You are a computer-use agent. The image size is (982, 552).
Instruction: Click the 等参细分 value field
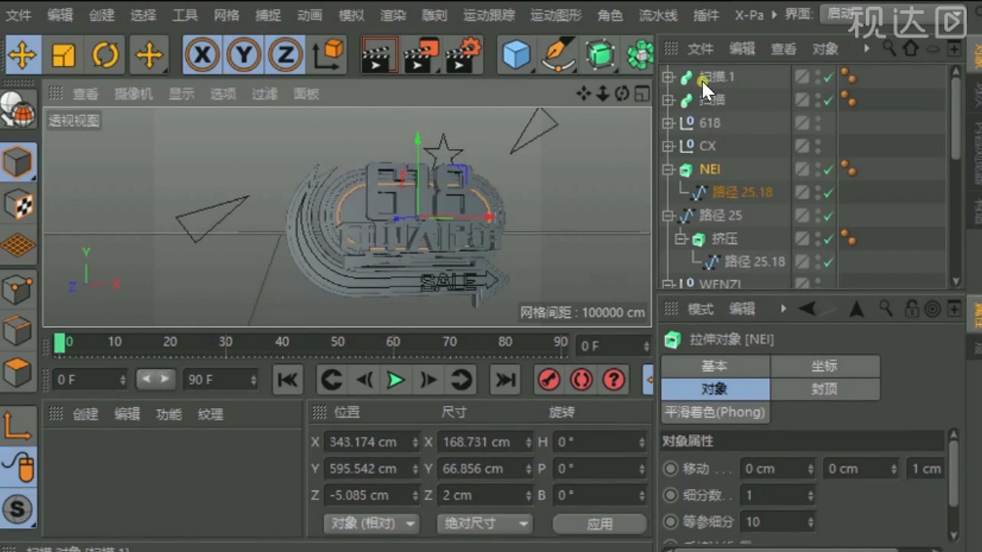pos(777,521)
